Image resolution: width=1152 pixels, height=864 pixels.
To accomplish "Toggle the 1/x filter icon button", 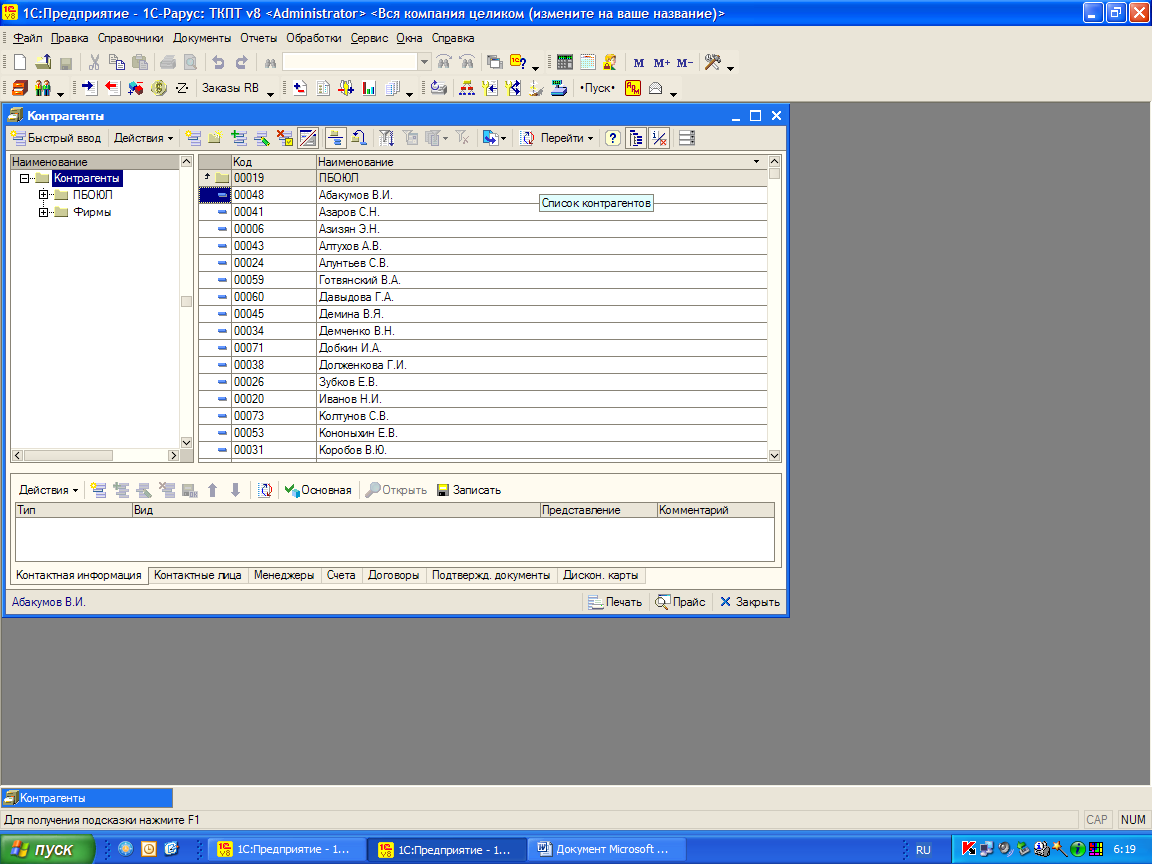I will coord(659,137).
